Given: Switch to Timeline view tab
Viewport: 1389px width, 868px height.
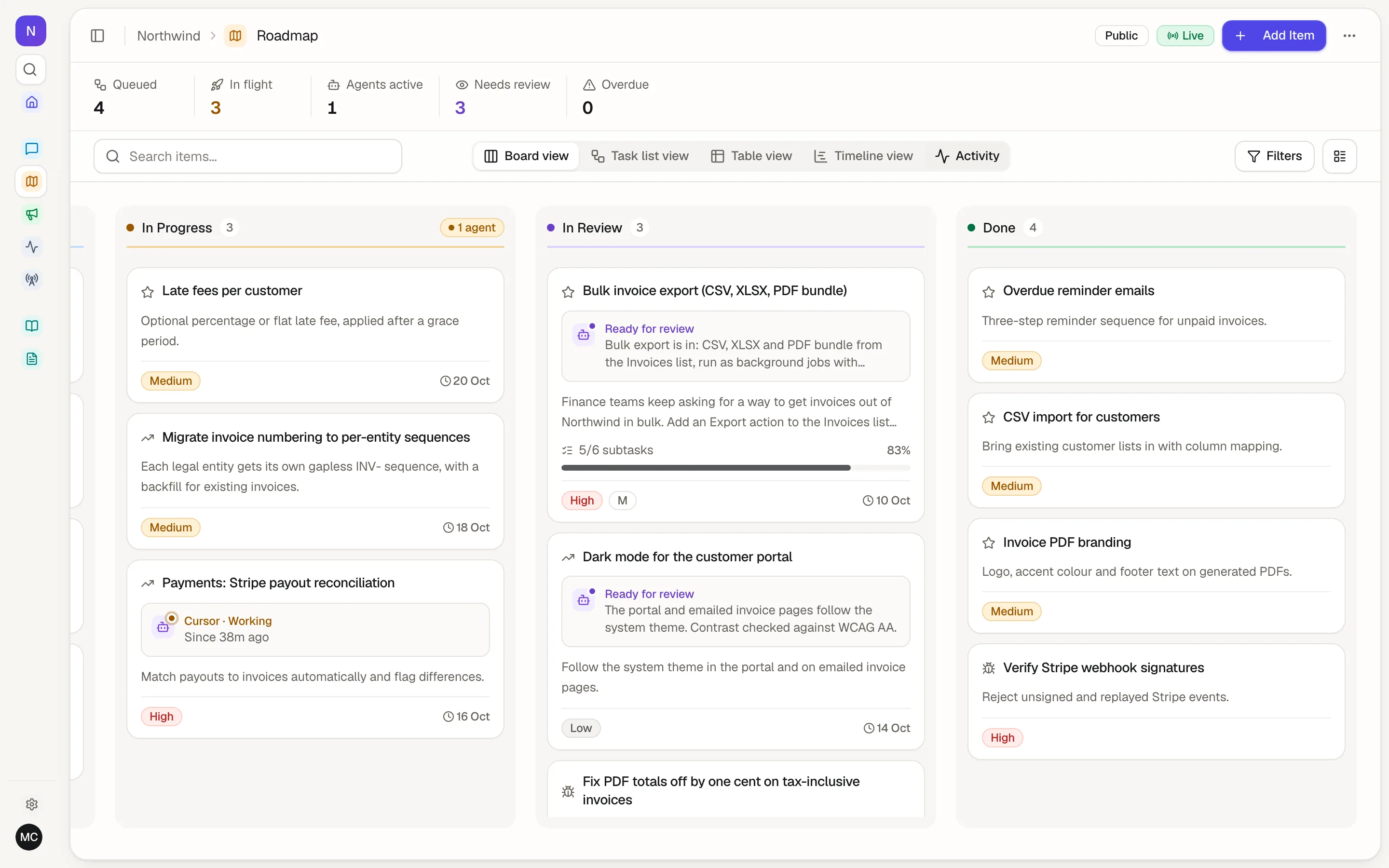Looking at the screenshot, I should pyautogui.click(x=863, y=156).
